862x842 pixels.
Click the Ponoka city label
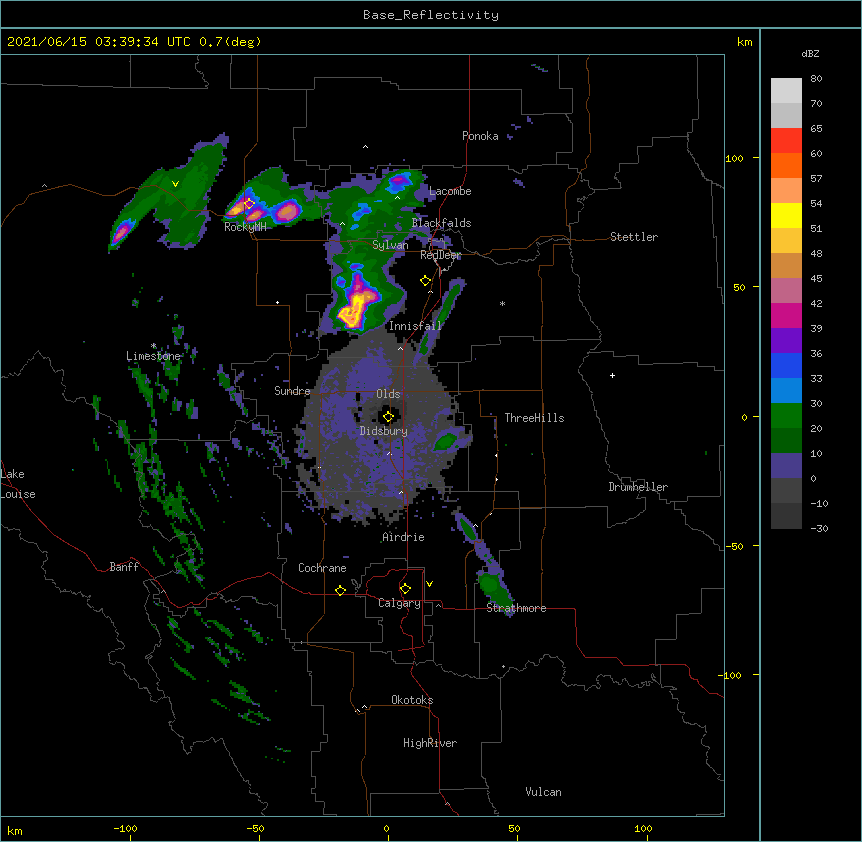[x=480, y=136]
